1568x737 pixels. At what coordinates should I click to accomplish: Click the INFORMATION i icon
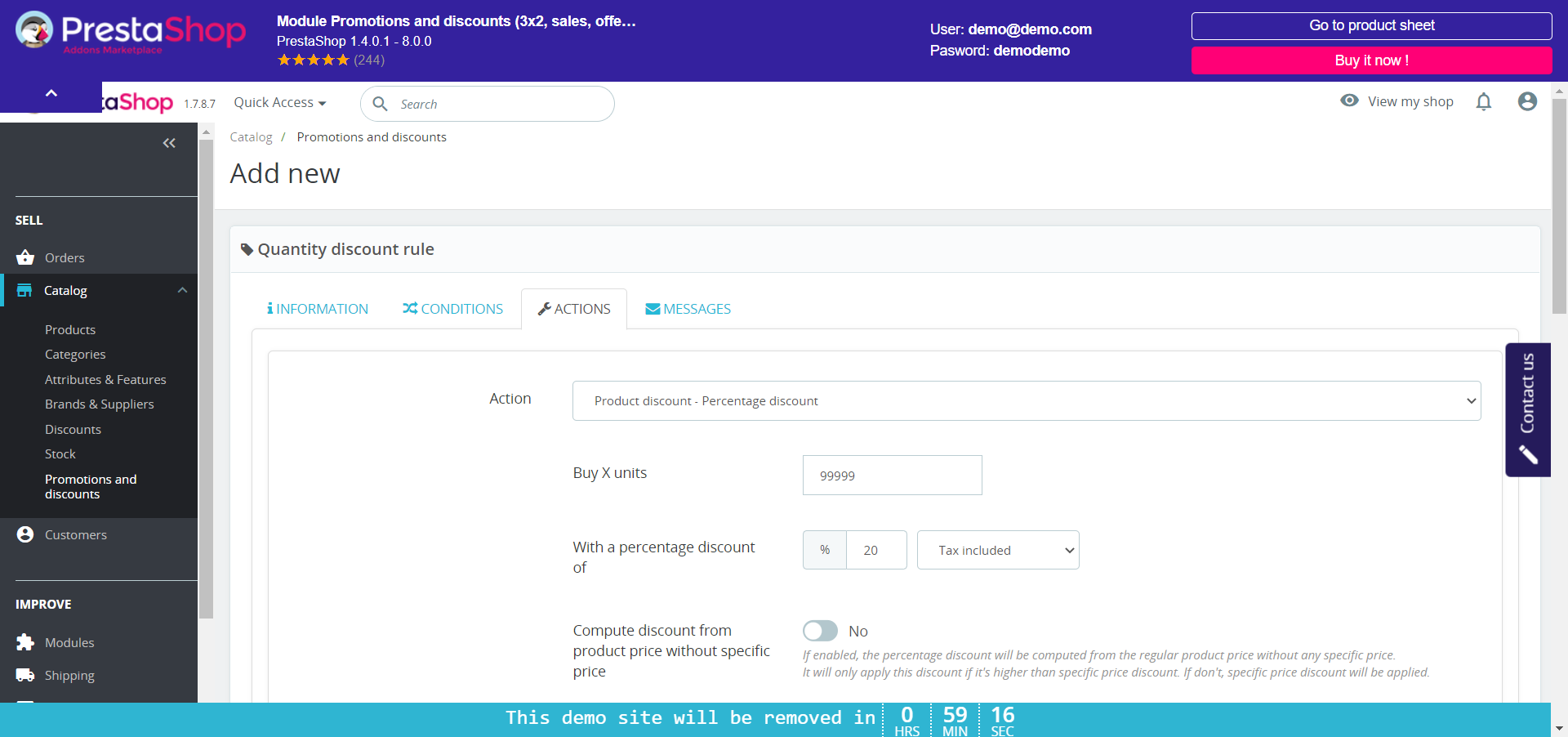coord(270,308)
